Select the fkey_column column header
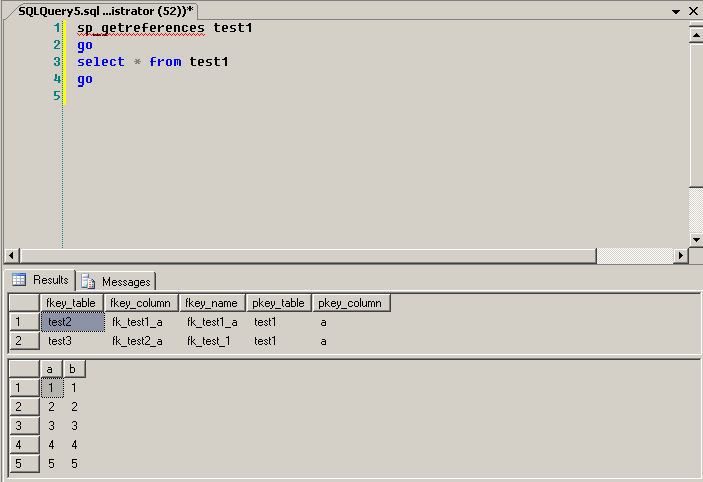 (x=141, y=303)
